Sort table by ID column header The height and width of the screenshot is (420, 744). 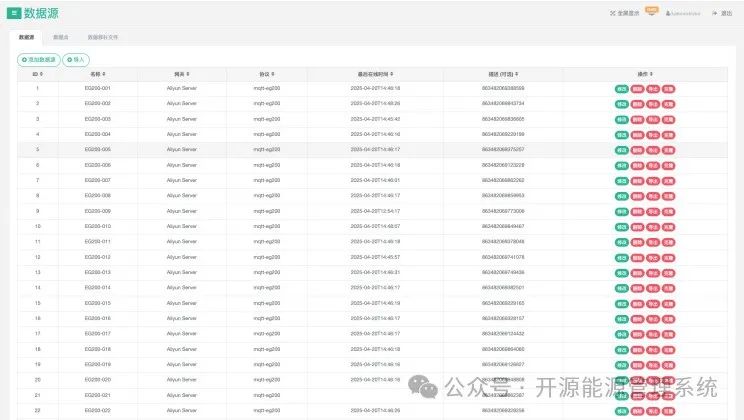[37, 74]
